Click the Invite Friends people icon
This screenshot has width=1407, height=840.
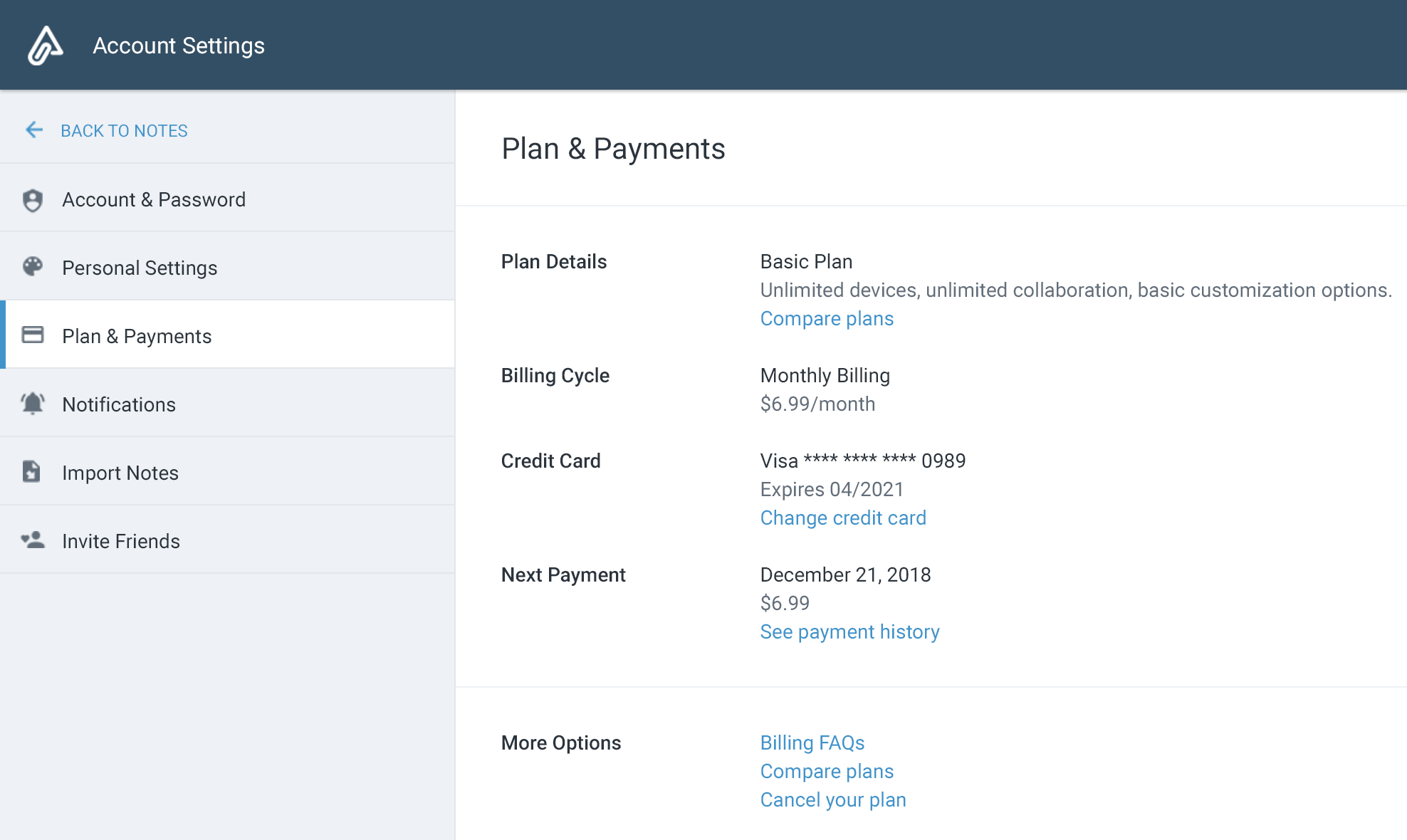tap(33, 540)
